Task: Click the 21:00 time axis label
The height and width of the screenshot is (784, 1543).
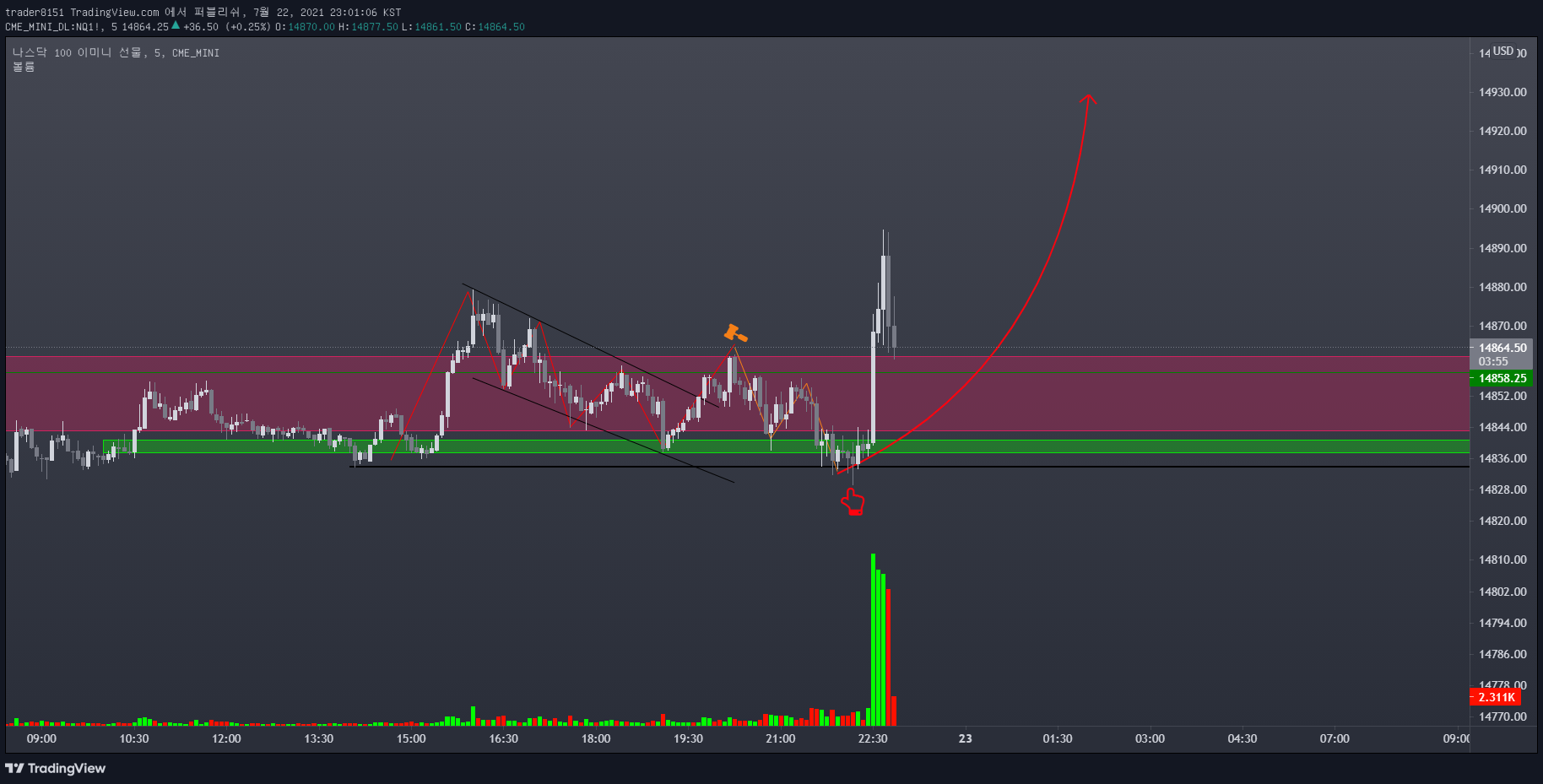Action: tap(780, 738)
